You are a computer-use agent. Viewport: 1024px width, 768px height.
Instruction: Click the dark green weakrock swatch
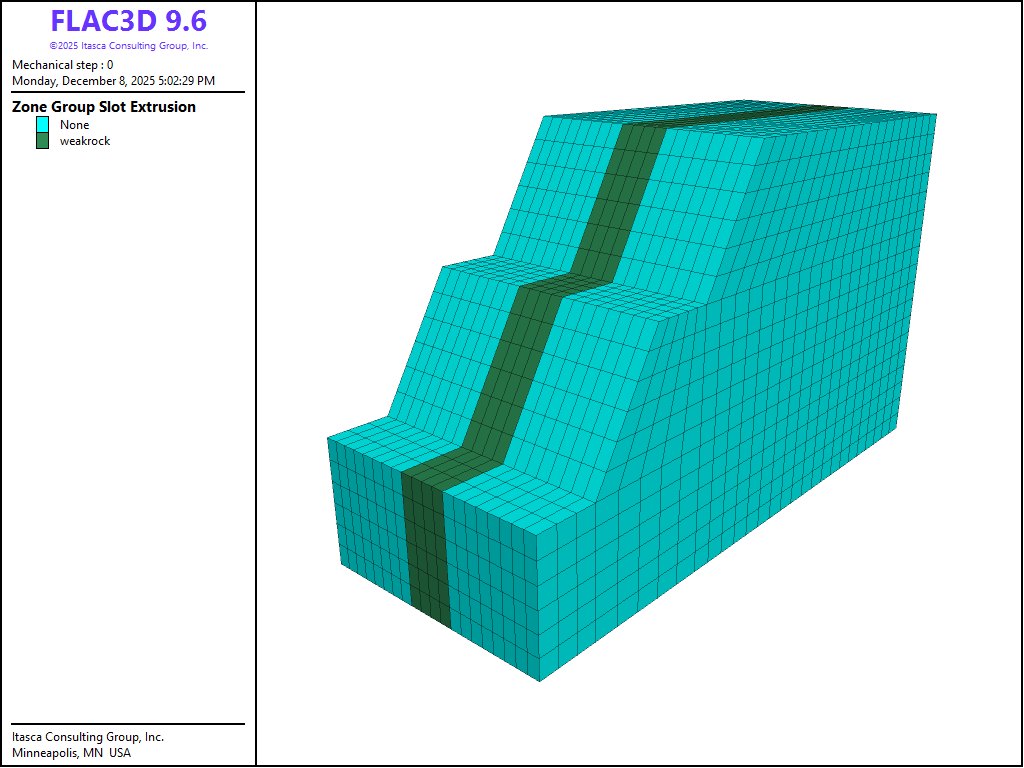(42, 141)
